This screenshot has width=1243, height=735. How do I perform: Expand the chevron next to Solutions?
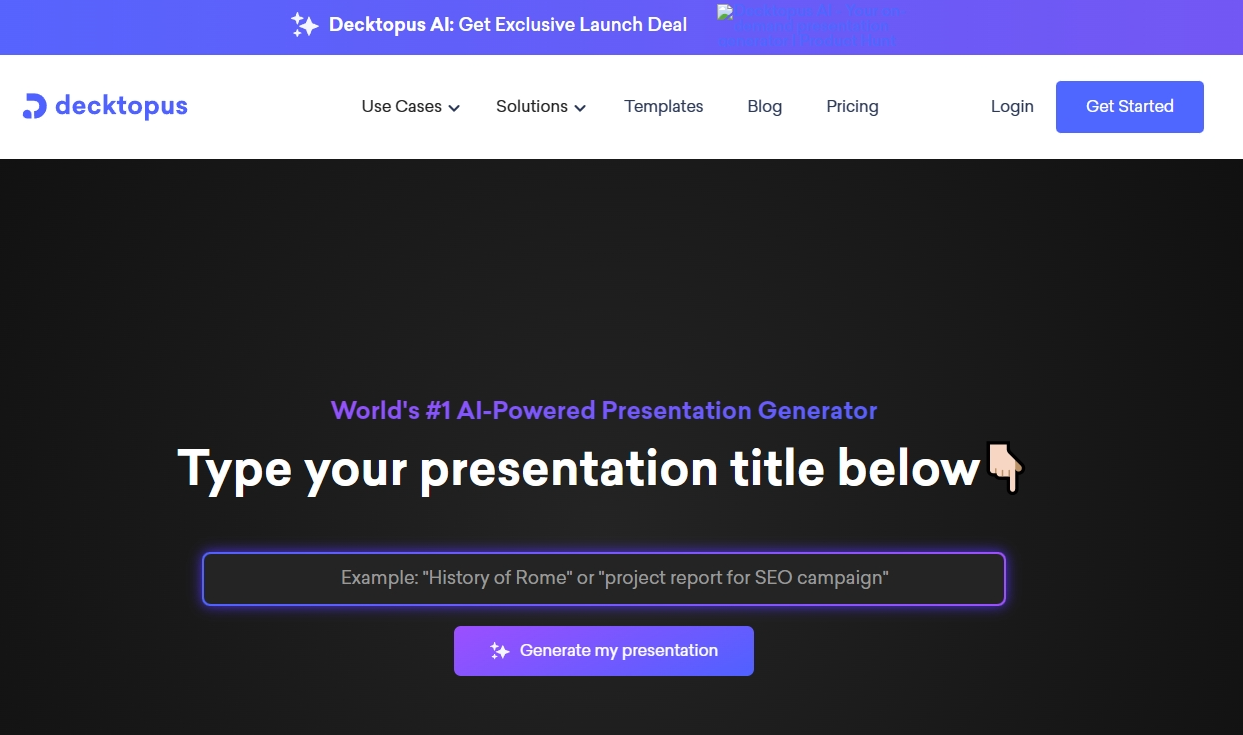click(x=580, y=108)
